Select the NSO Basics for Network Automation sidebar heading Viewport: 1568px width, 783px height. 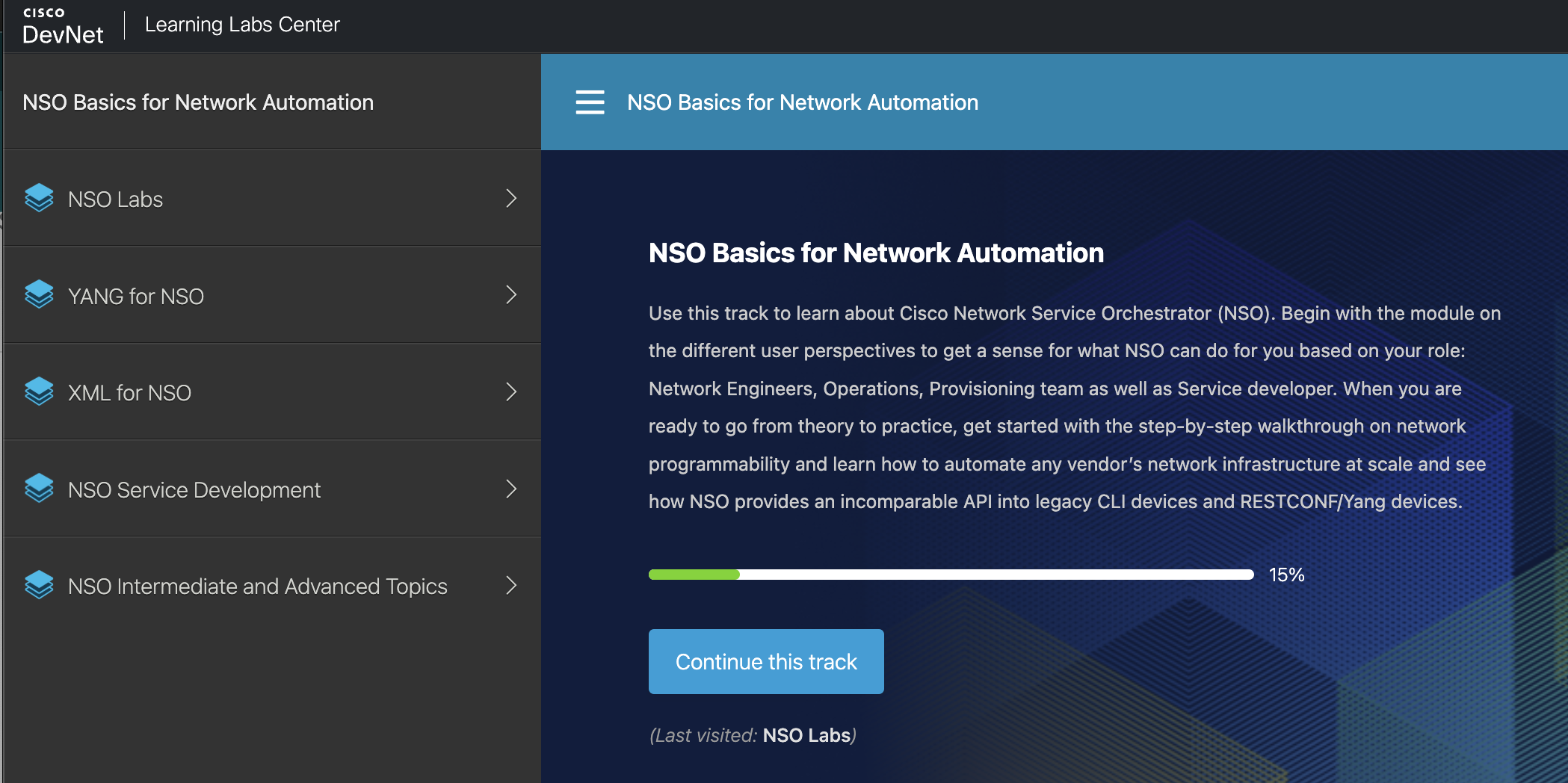tap(197, 102)
